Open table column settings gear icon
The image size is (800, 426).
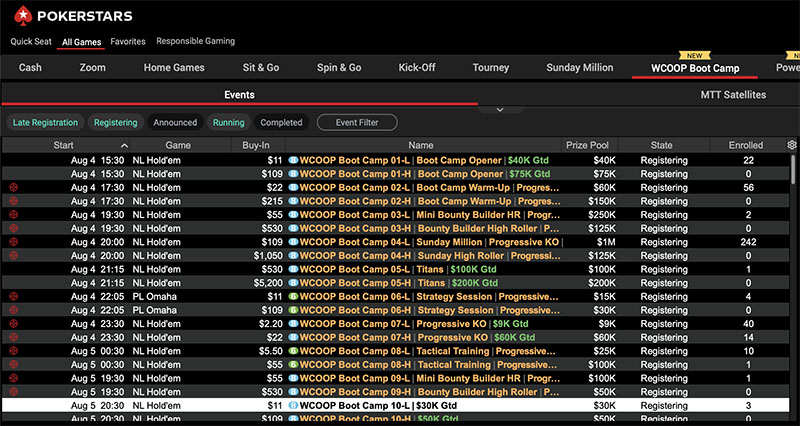click(x=791, y=145)
